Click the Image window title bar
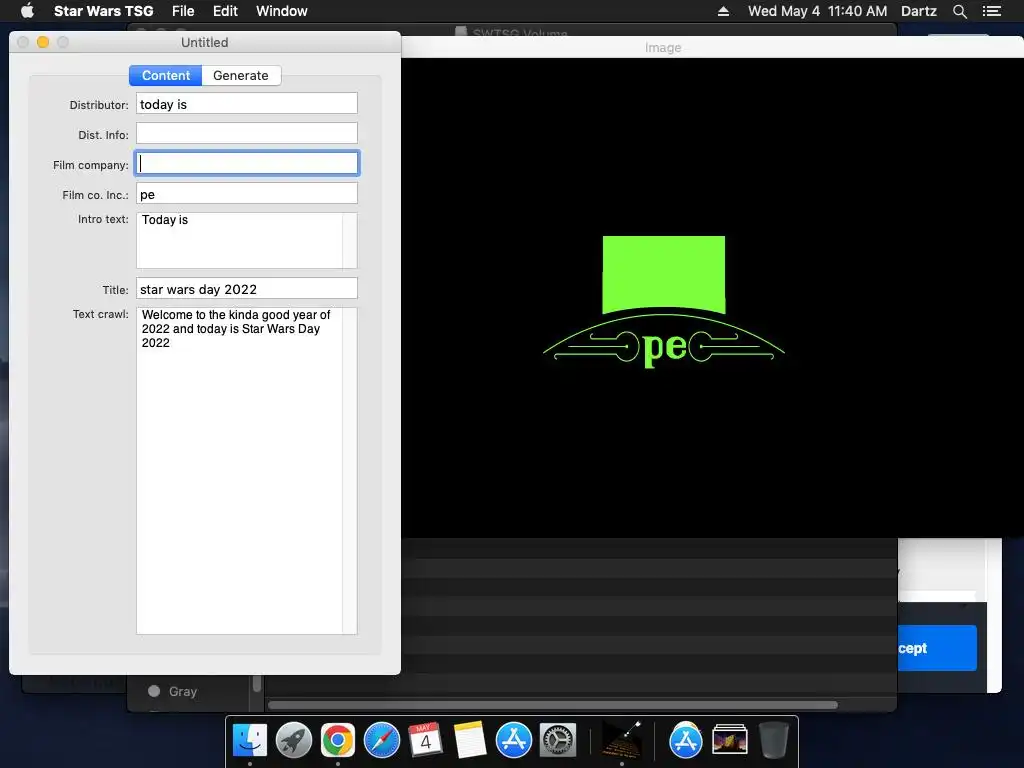This screenshot has height=768, width=1024. point(712,47)
